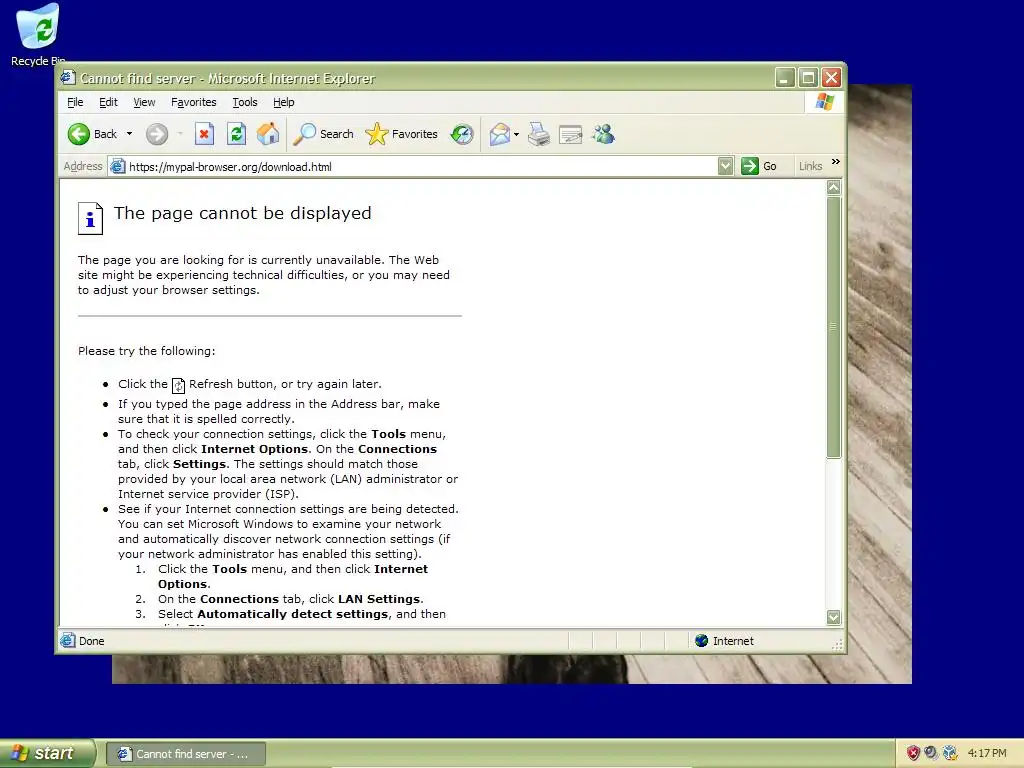This screenshot has width=1024, height=768.
Task: Open the Help menu
Action: (283, 102)
